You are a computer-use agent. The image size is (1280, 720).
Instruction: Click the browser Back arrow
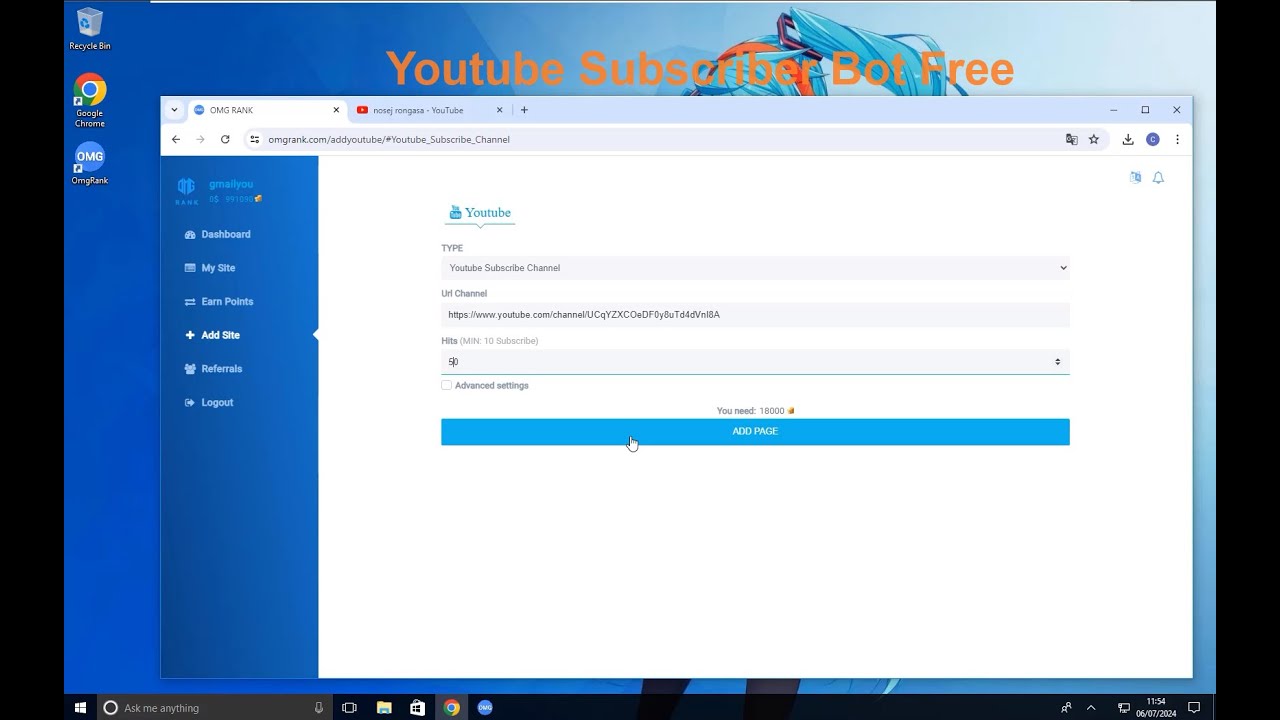pyautogui.click(x=176, y=139)
